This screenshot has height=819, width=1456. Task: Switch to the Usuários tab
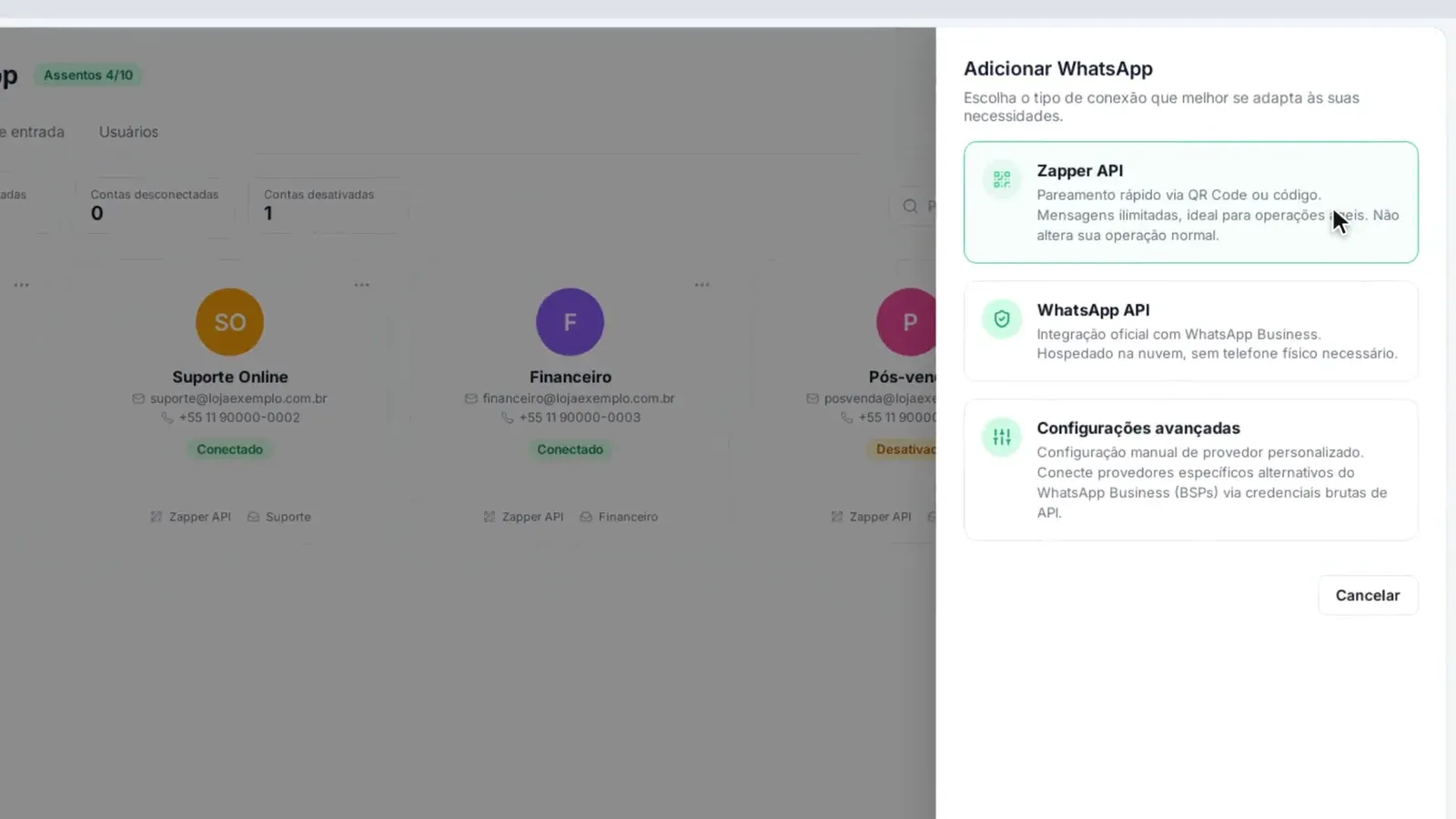tap(128, 132)
